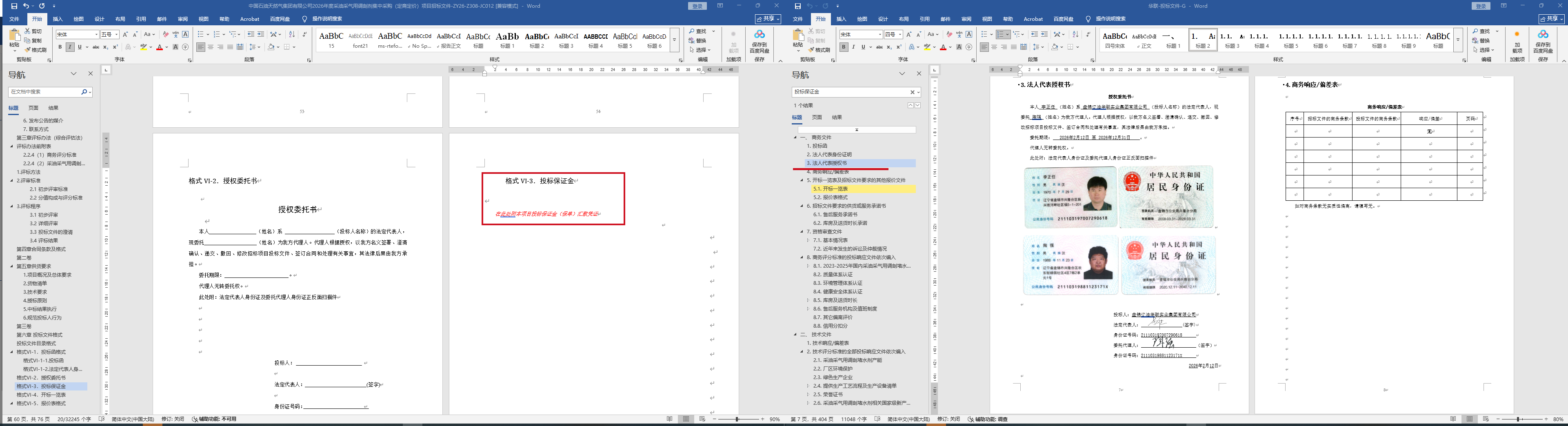Go to 5.2. 报价表格式 in right navigation
The width and height of the screenshot is (1568, 426).
click(x=830, y=197)
